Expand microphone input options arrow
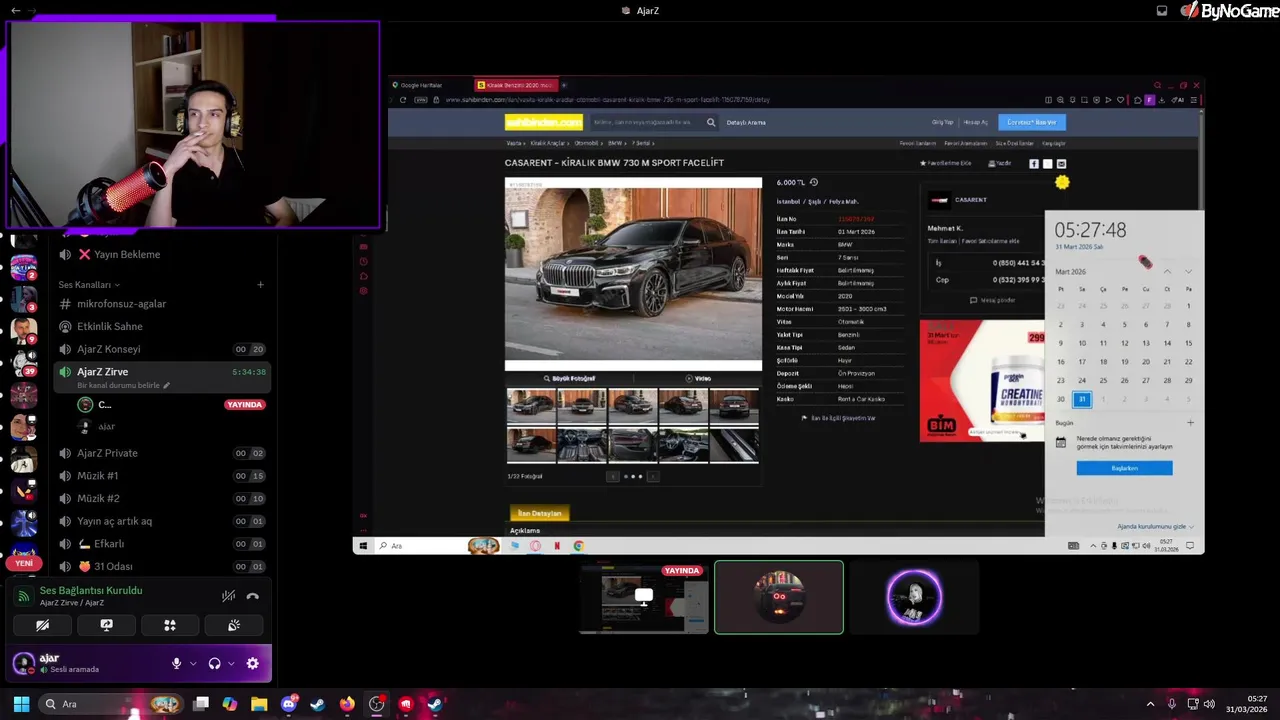 click(193, 663)
